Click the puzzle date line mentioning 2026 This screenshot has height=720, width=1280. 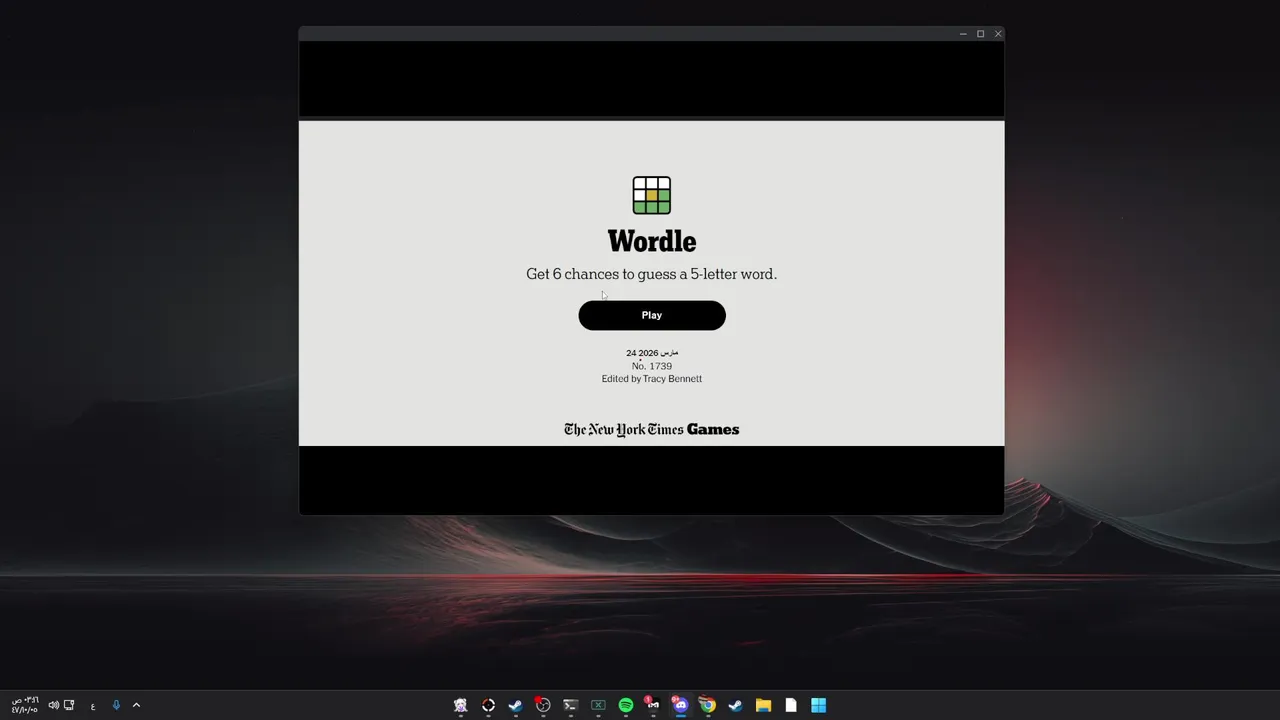[x=652, y=353]
